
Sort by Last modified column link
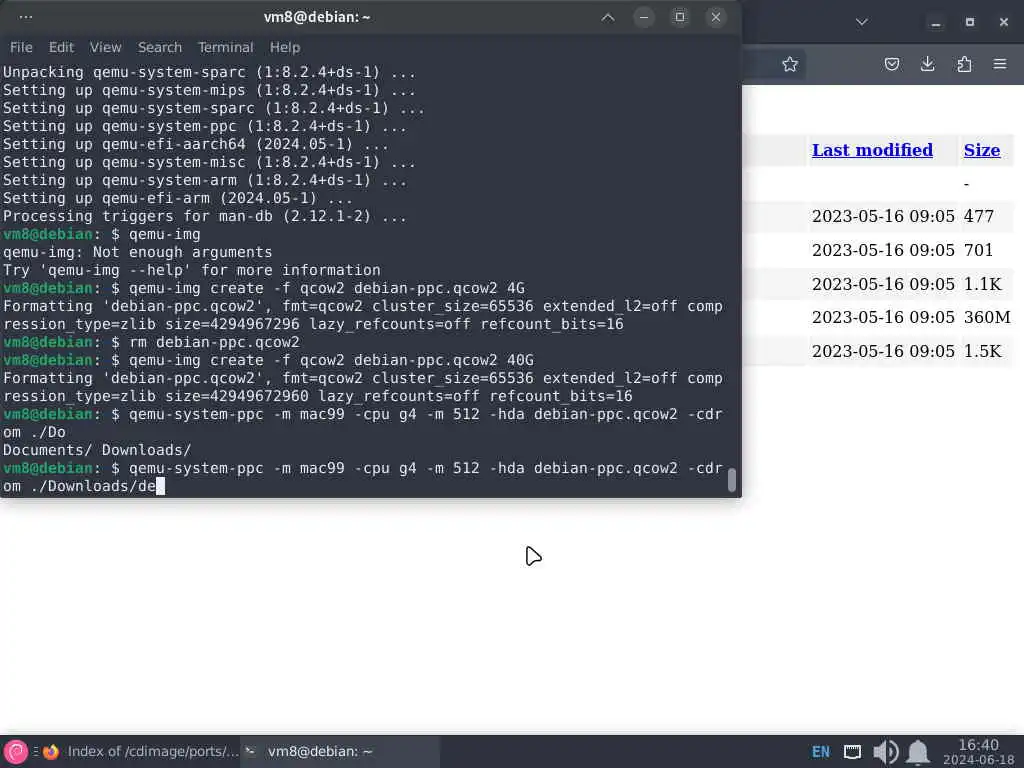click(872, 150)
